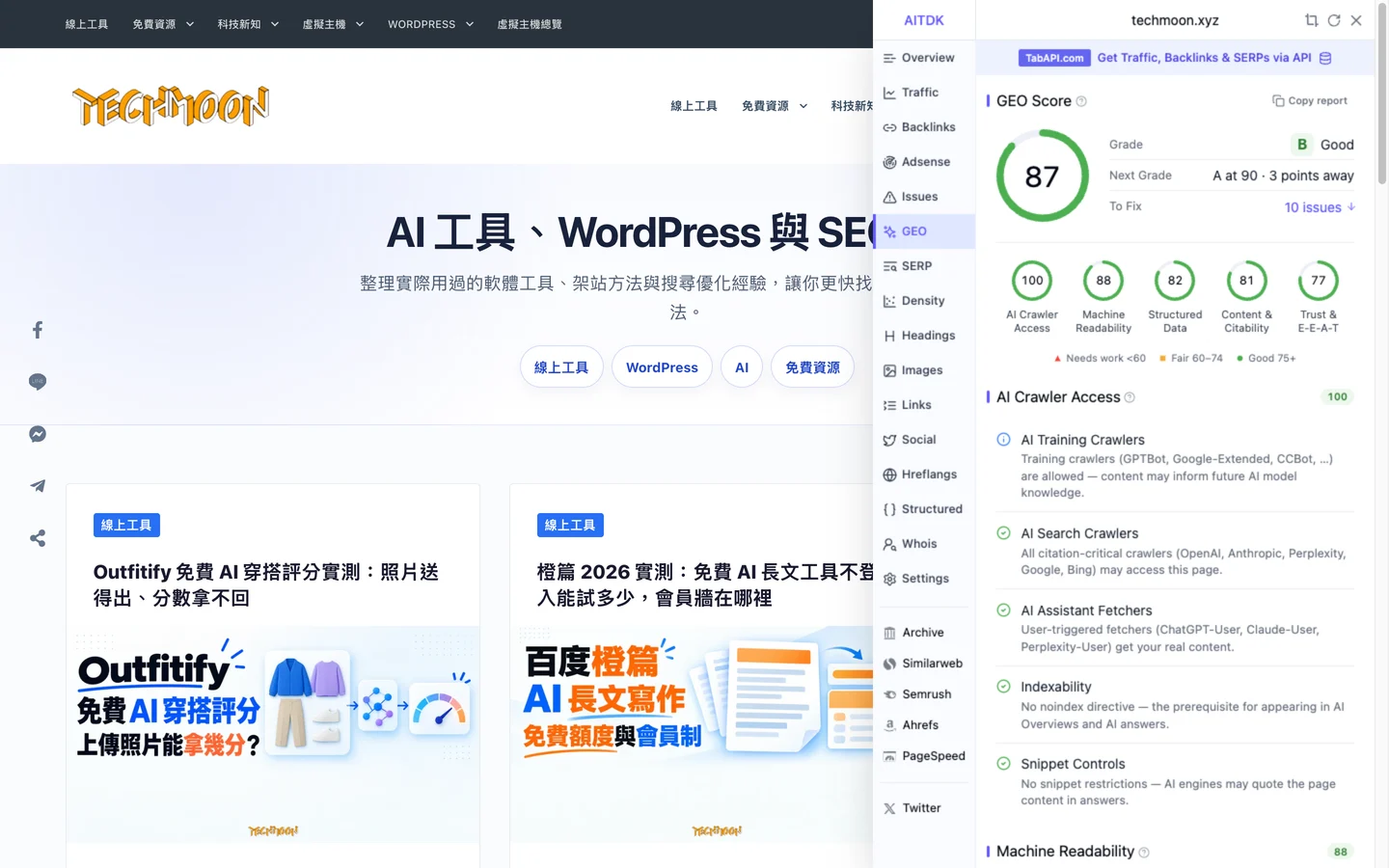Click the Content & Citability 81 score circle
The image size is (1389, 868).
[1246, 281]
